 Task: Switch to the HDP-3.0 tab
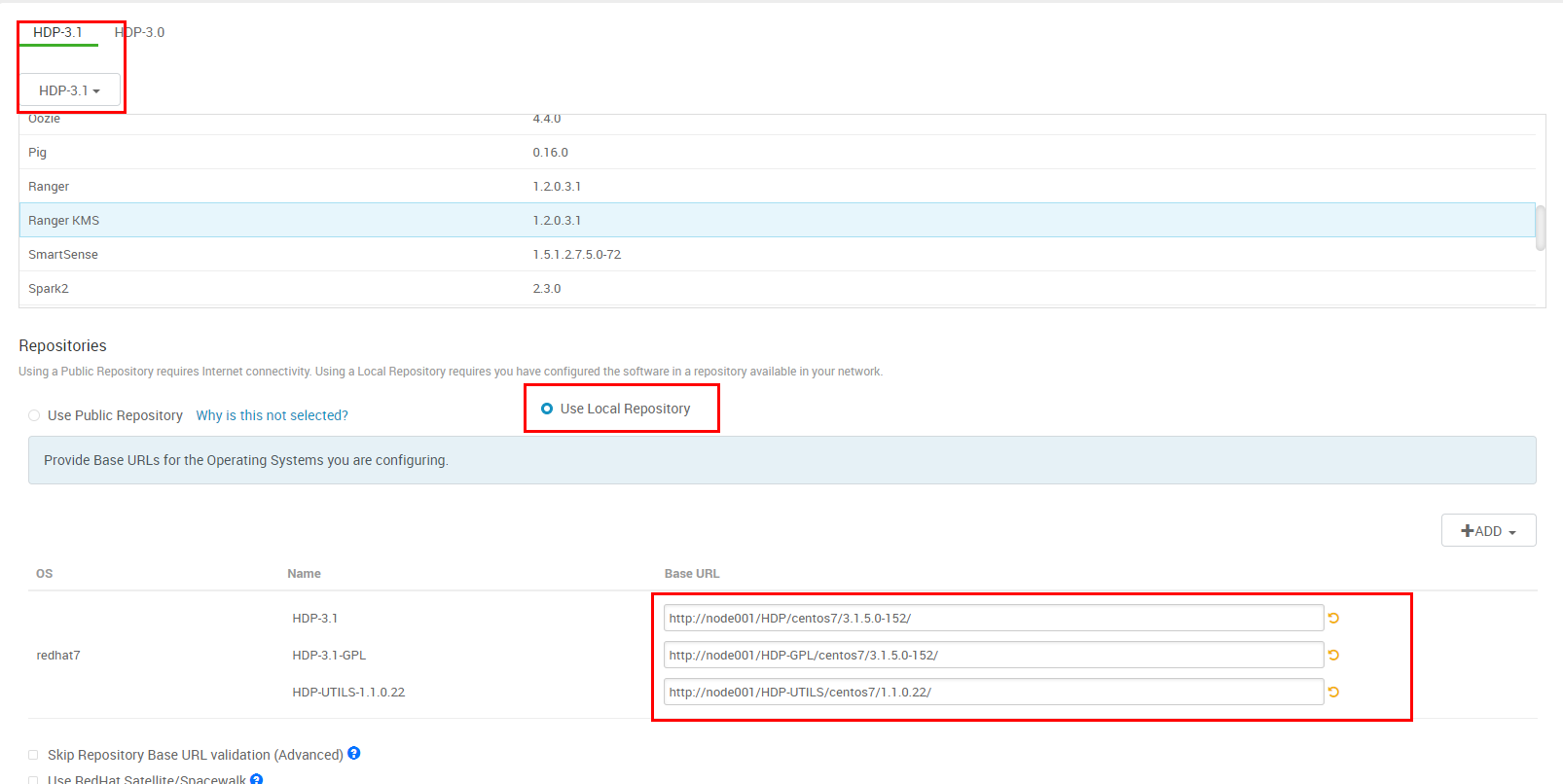[140, 32]
